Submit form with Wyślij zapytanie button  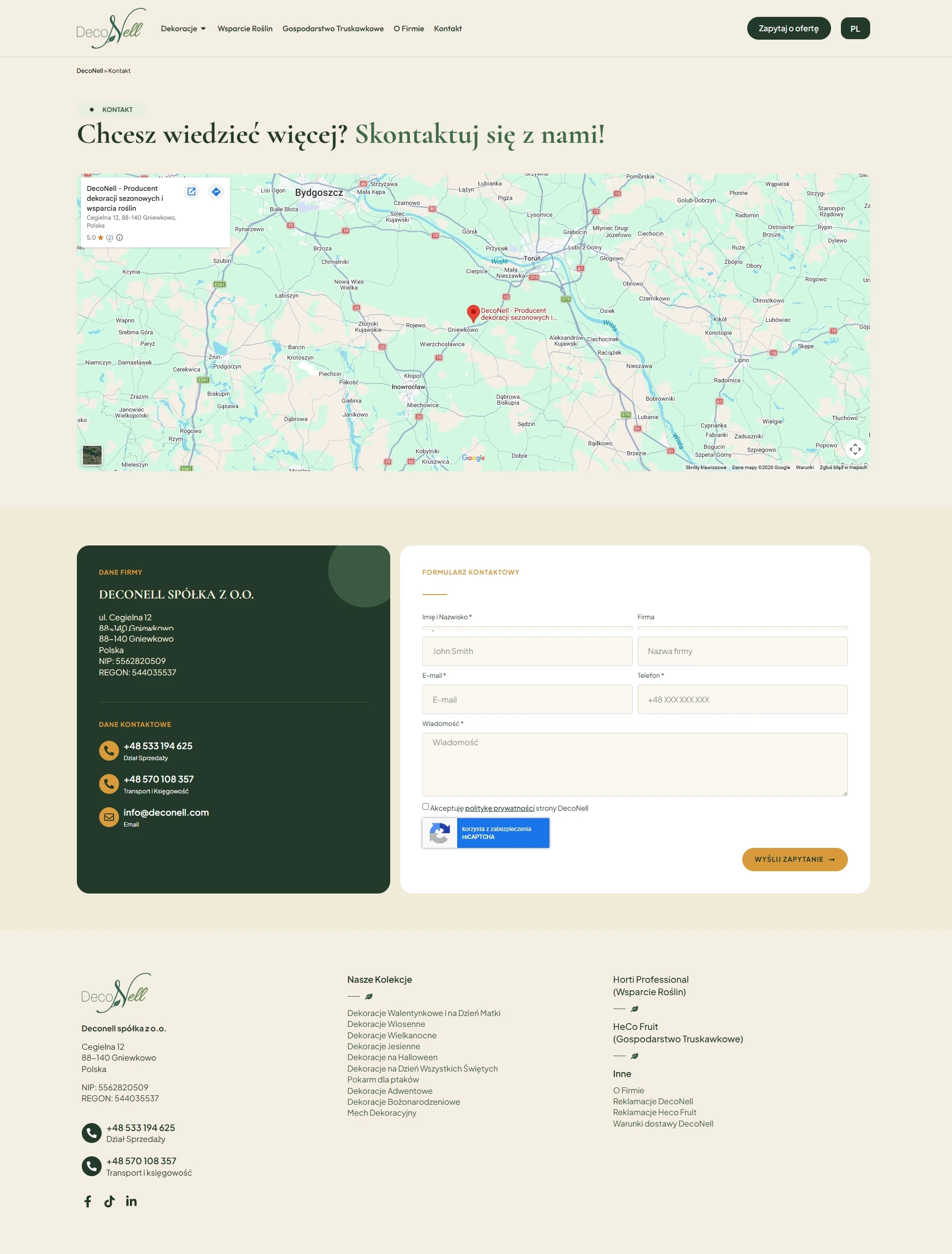click(x=794, y=859)
